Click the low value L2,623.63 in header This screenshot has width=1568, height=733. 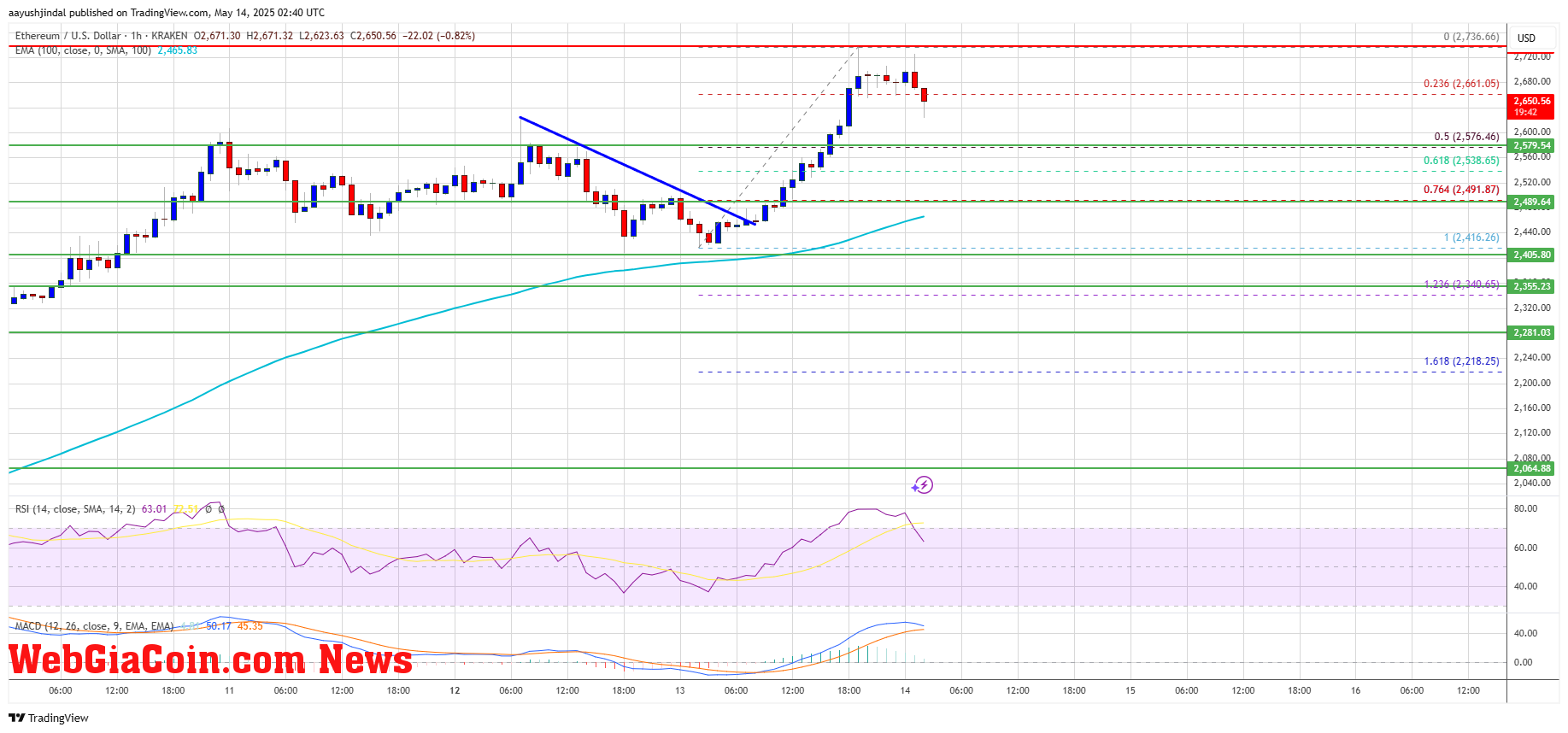coord(321,36)
